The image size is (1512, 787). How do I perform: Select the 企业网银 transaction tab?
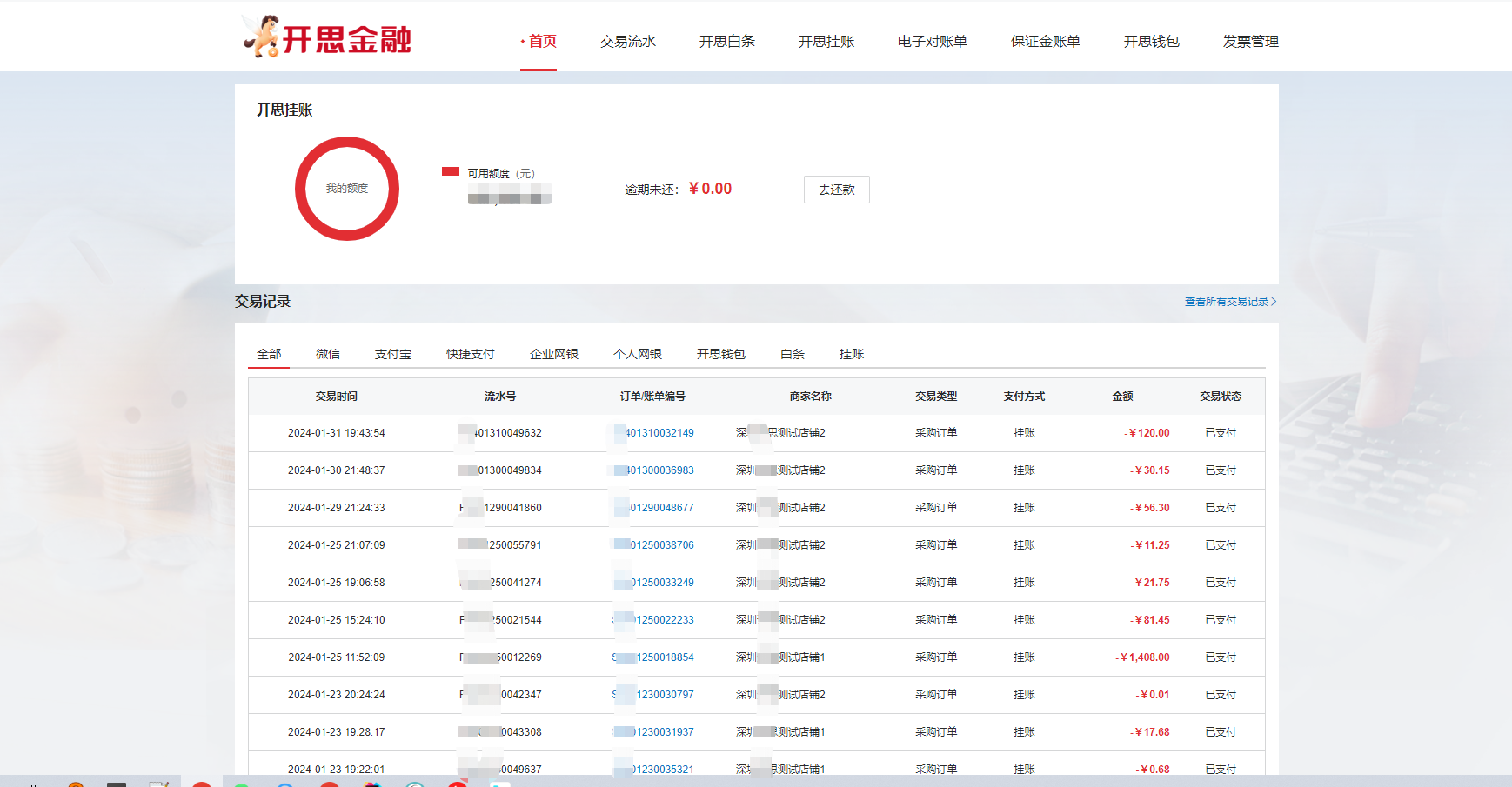coord(554,354)
